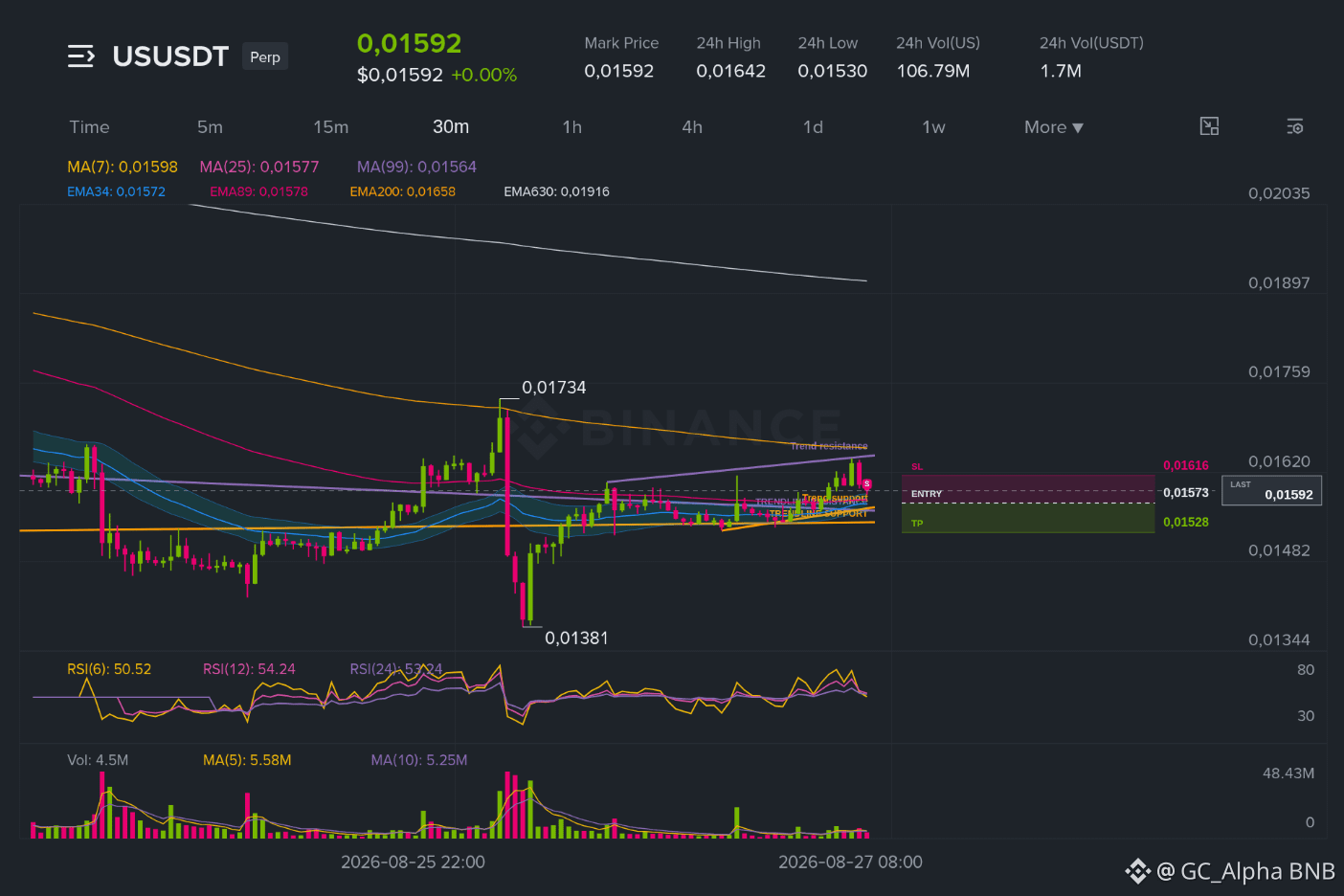Expand the More timeframes dropdown
Viewport: 1344px width, 896px height.
click(1054, 127)
